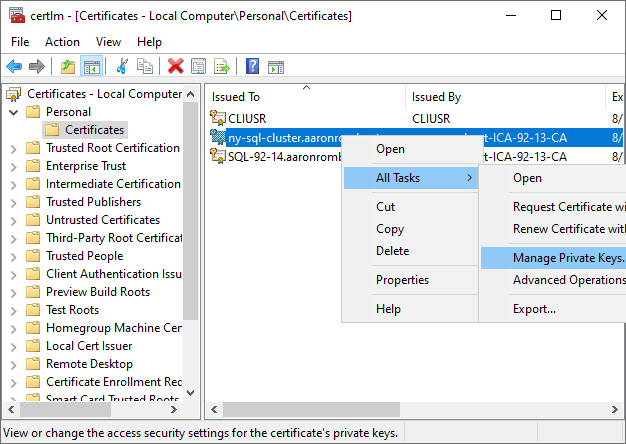Select the Trusted People folder in tree

click(84, 256)
